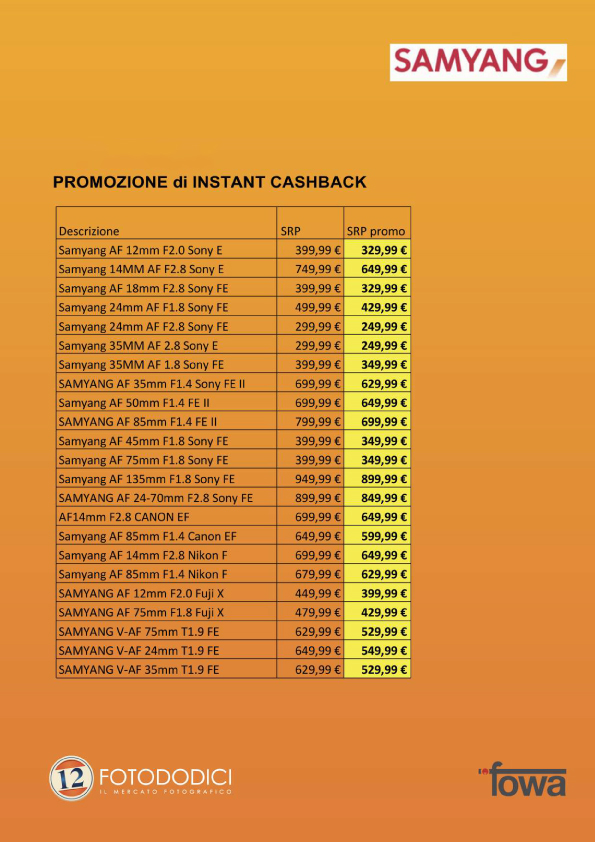The height and width of the screenshot is (842, 595).
Task: Click the 479,99 € SRP price cell
Action: (310, 612)
